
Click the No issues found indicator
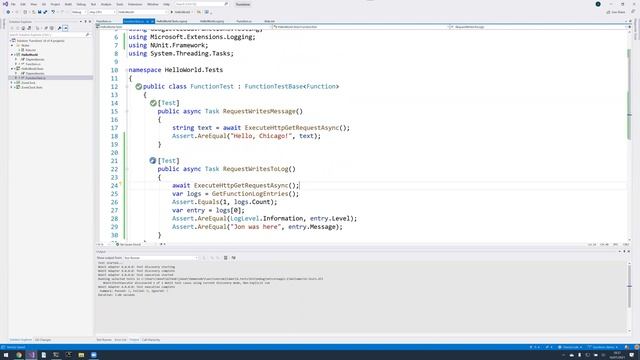[x=129, y=244]
